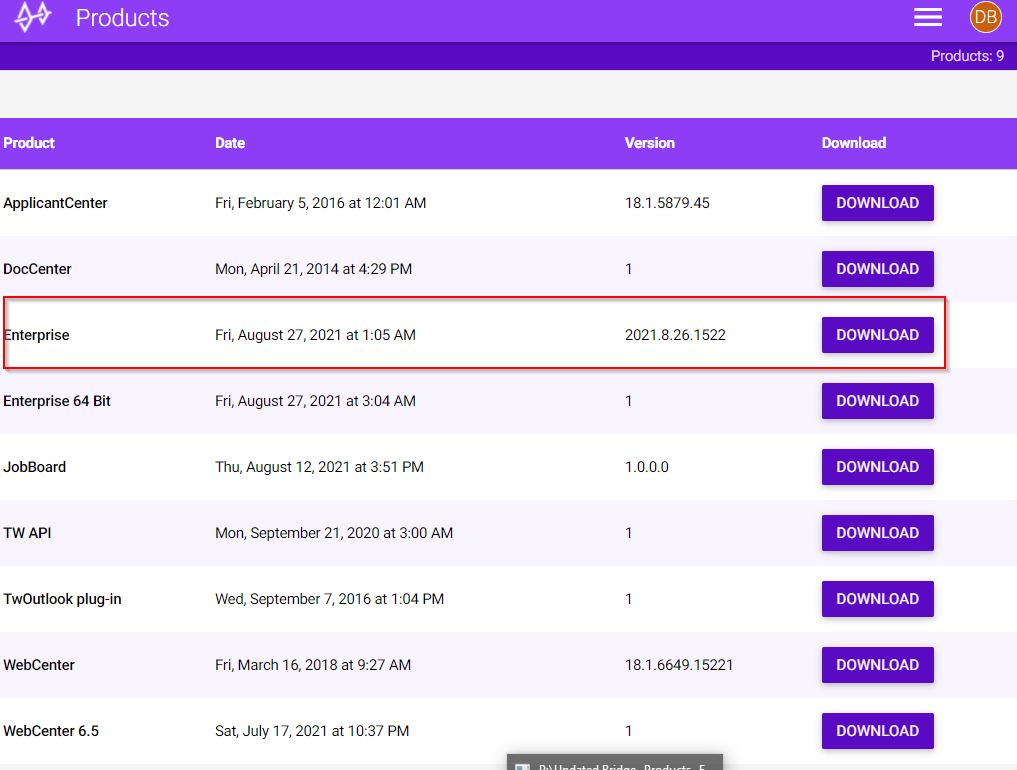Download the Enterprise 64 Bit product

click(878, 401)
